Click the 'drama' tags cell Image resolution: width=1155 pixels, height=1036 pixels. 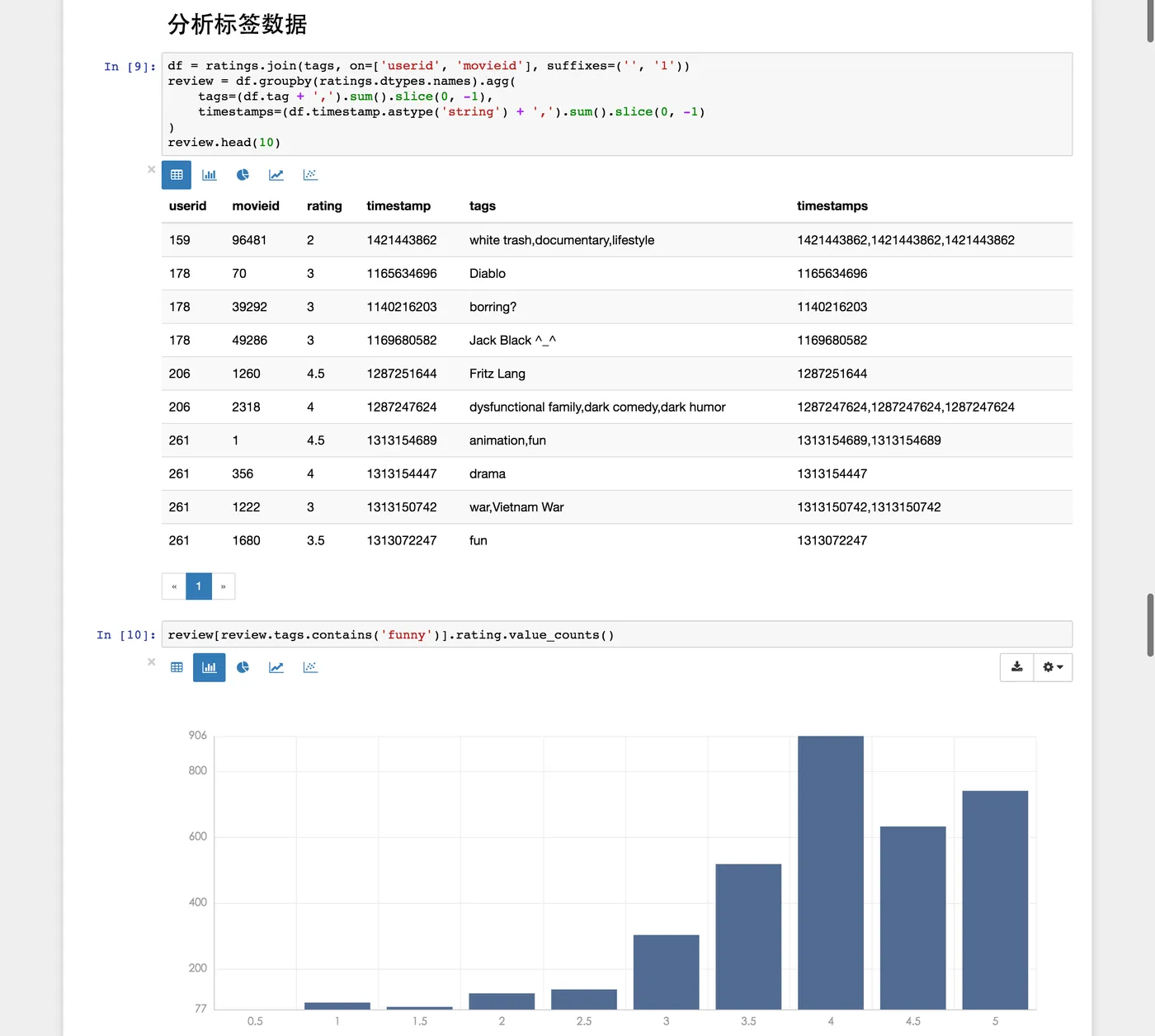pos(488,473)
